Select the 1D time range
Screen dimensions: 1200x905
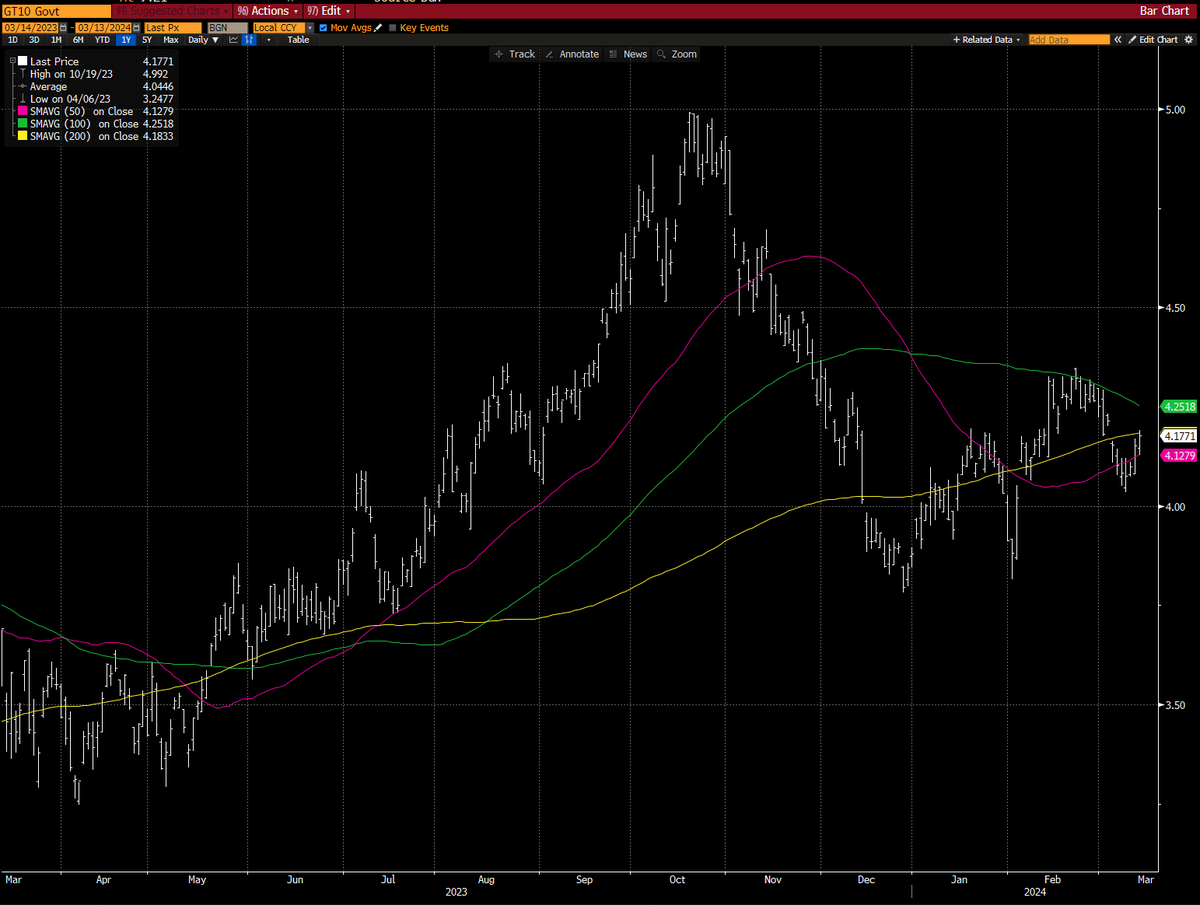pyautogui.click(x=13, y=40)
